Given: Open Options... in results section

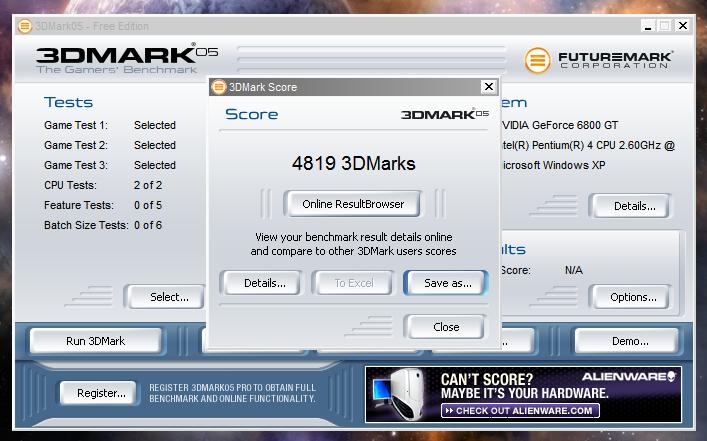Looking at the screenshot, I should coord(633,297).
